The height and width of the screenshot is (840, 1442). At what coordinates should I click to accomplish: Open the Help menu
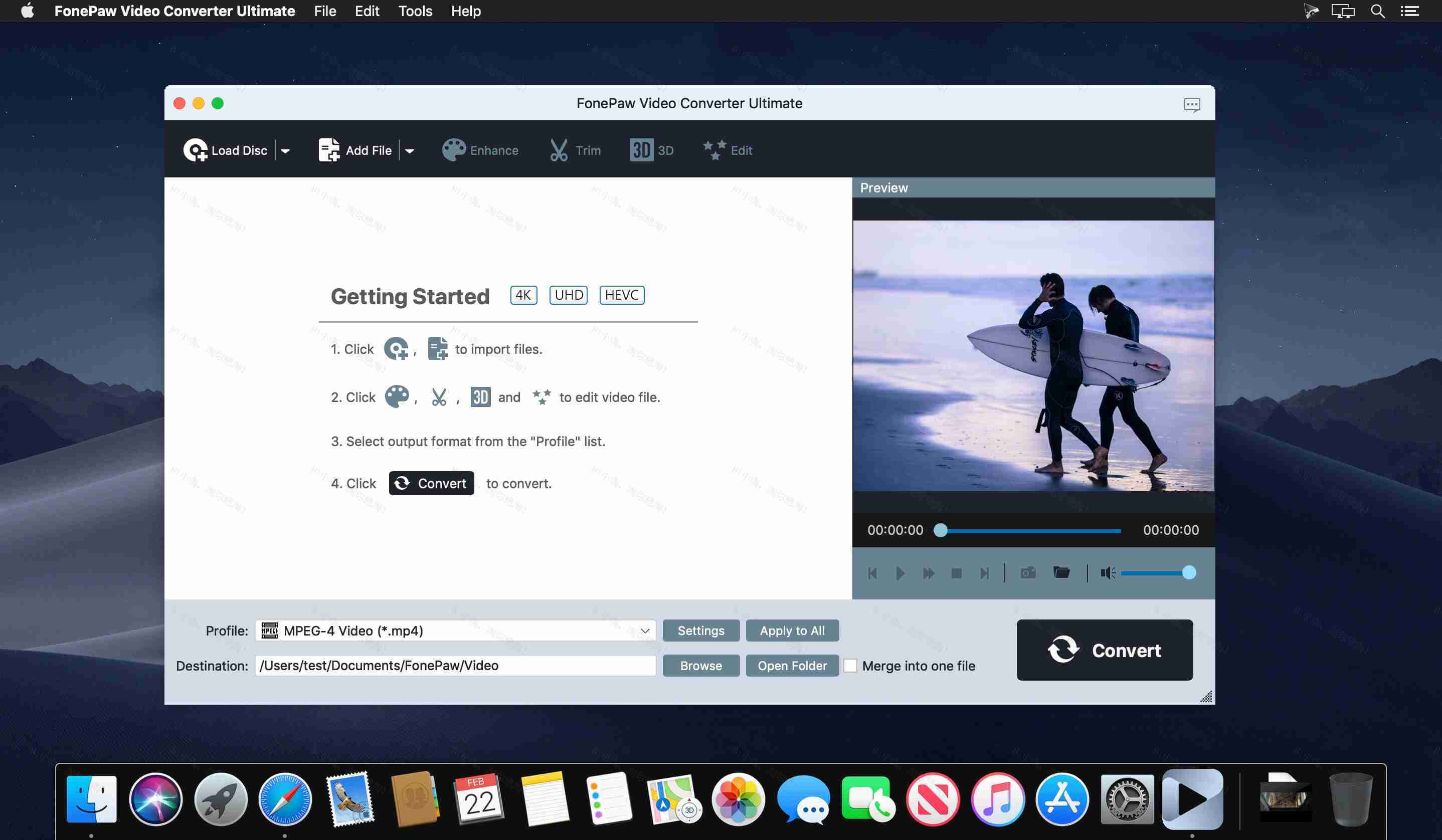(465, 11)
